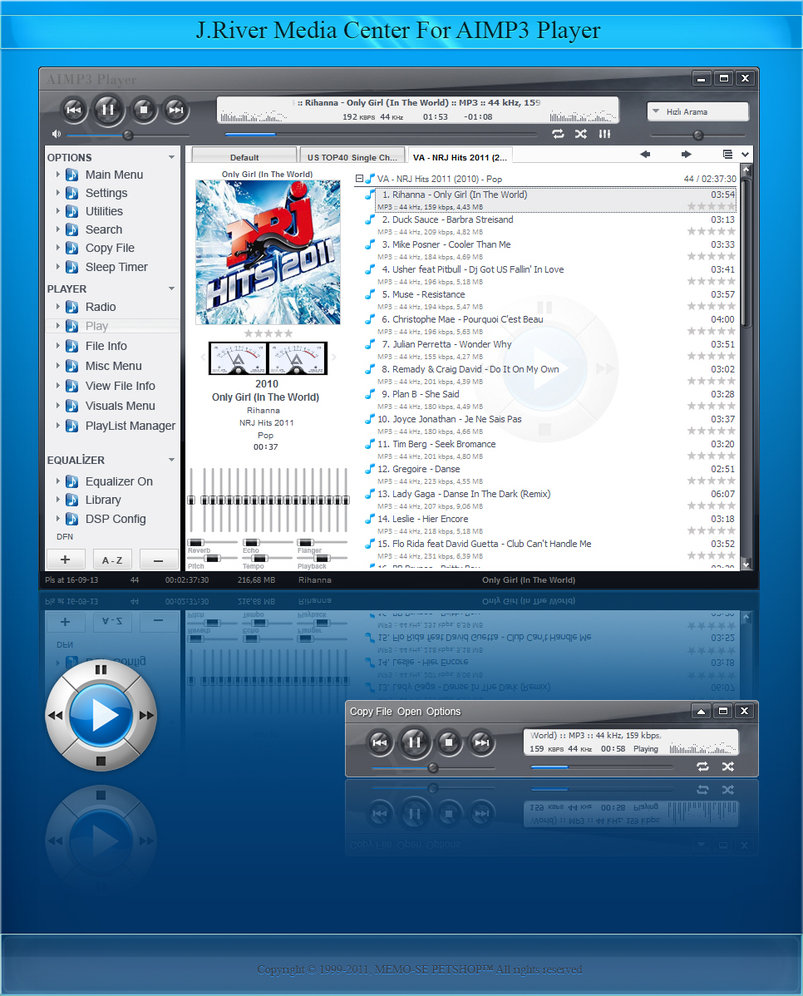Switch to the Default playlist tab
The height and width of the screenshot is (996, 803).
(x=245, y=157)
